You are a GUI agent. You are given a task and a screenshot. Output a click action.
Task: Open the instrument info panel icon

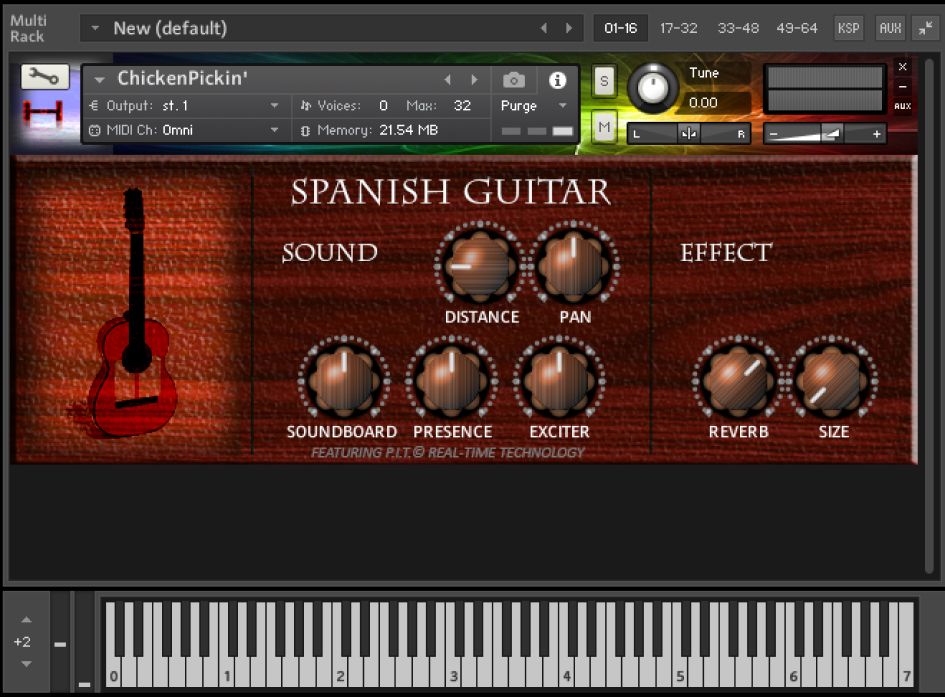pos(559,80)
